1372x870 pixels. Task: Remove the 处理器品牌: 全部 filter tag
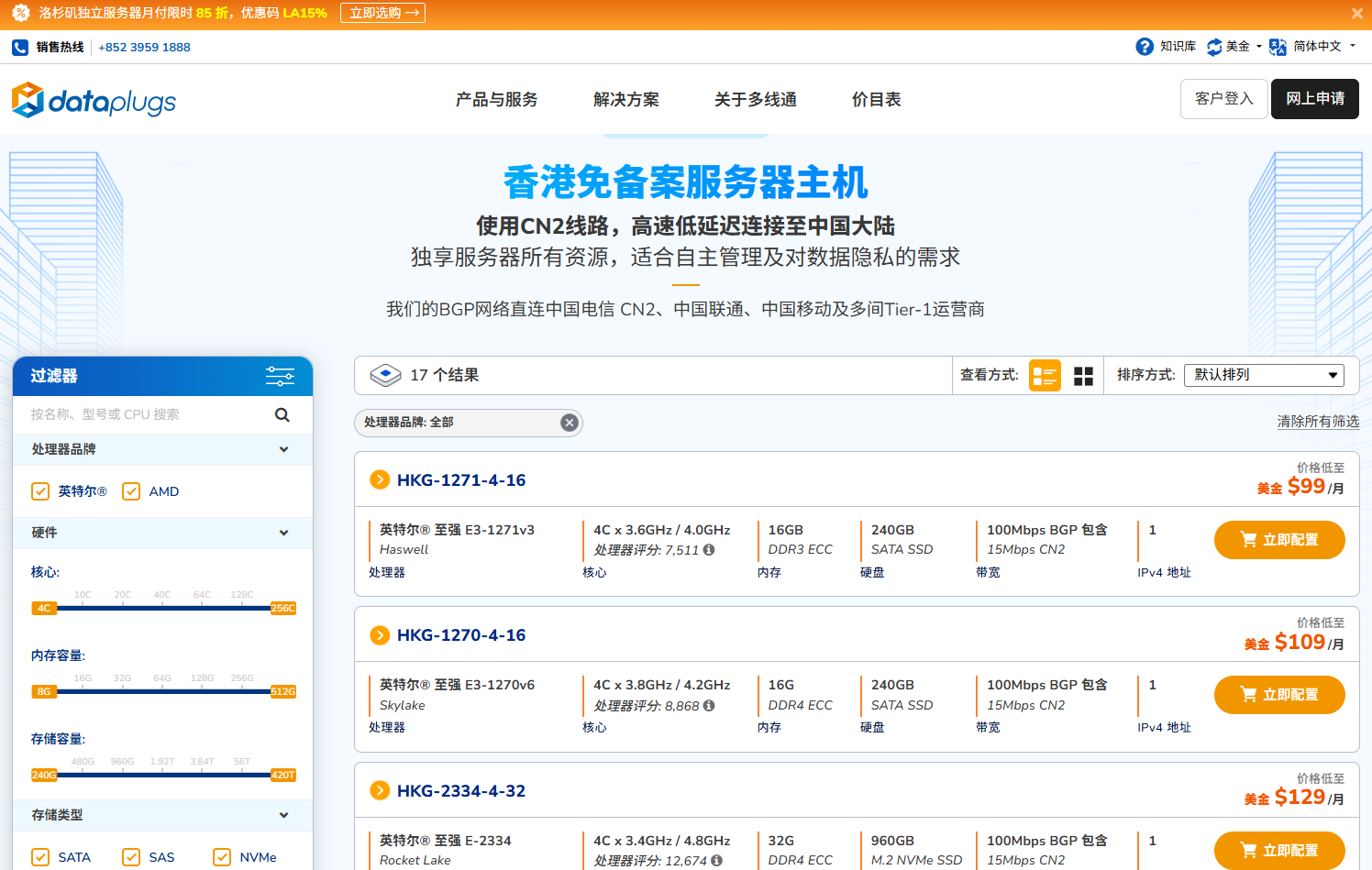[x=570, y=423]
